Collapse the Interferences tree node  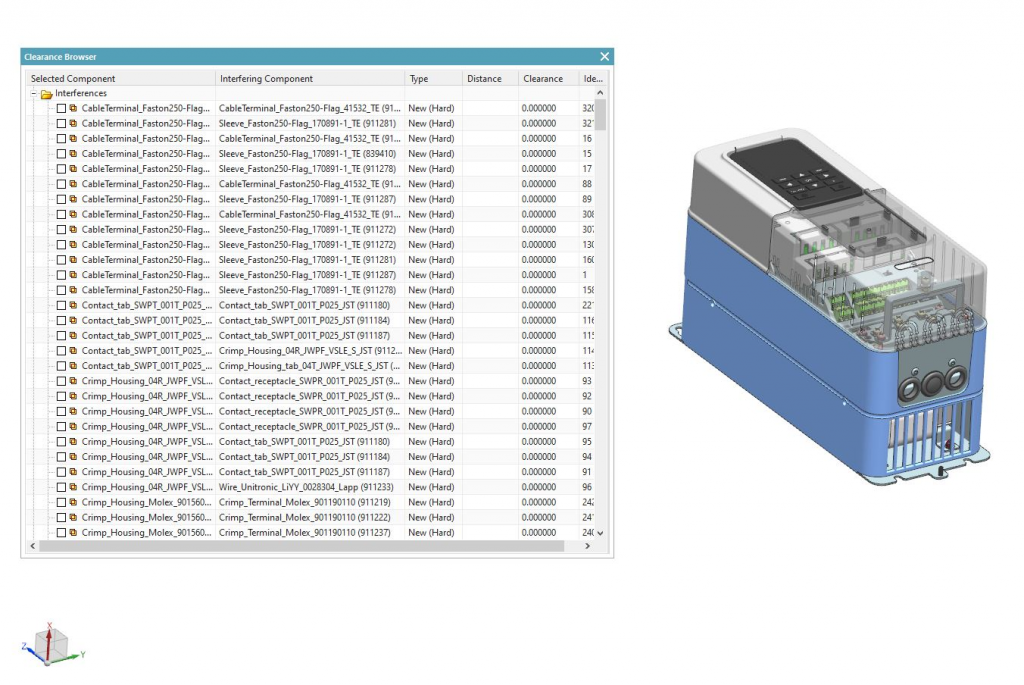click(x=34, y=94)
